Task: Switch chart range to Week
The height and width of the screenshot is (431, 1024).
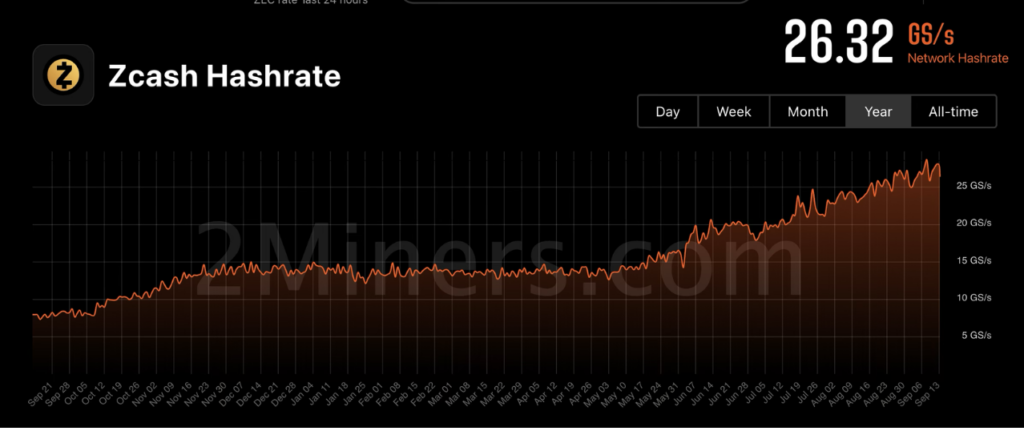Action: [733, 112]
